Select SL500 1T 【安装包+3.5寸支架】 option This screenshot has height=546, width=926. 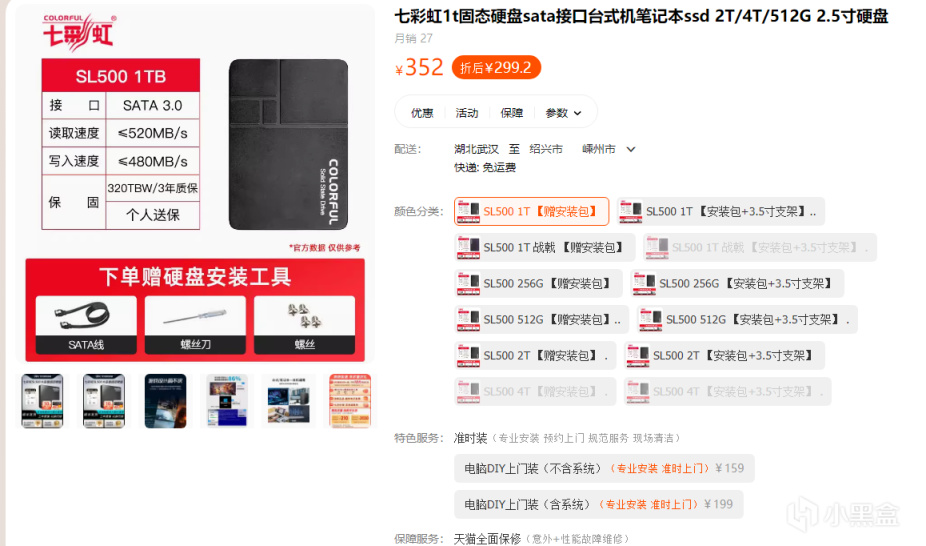pos(720,211)
